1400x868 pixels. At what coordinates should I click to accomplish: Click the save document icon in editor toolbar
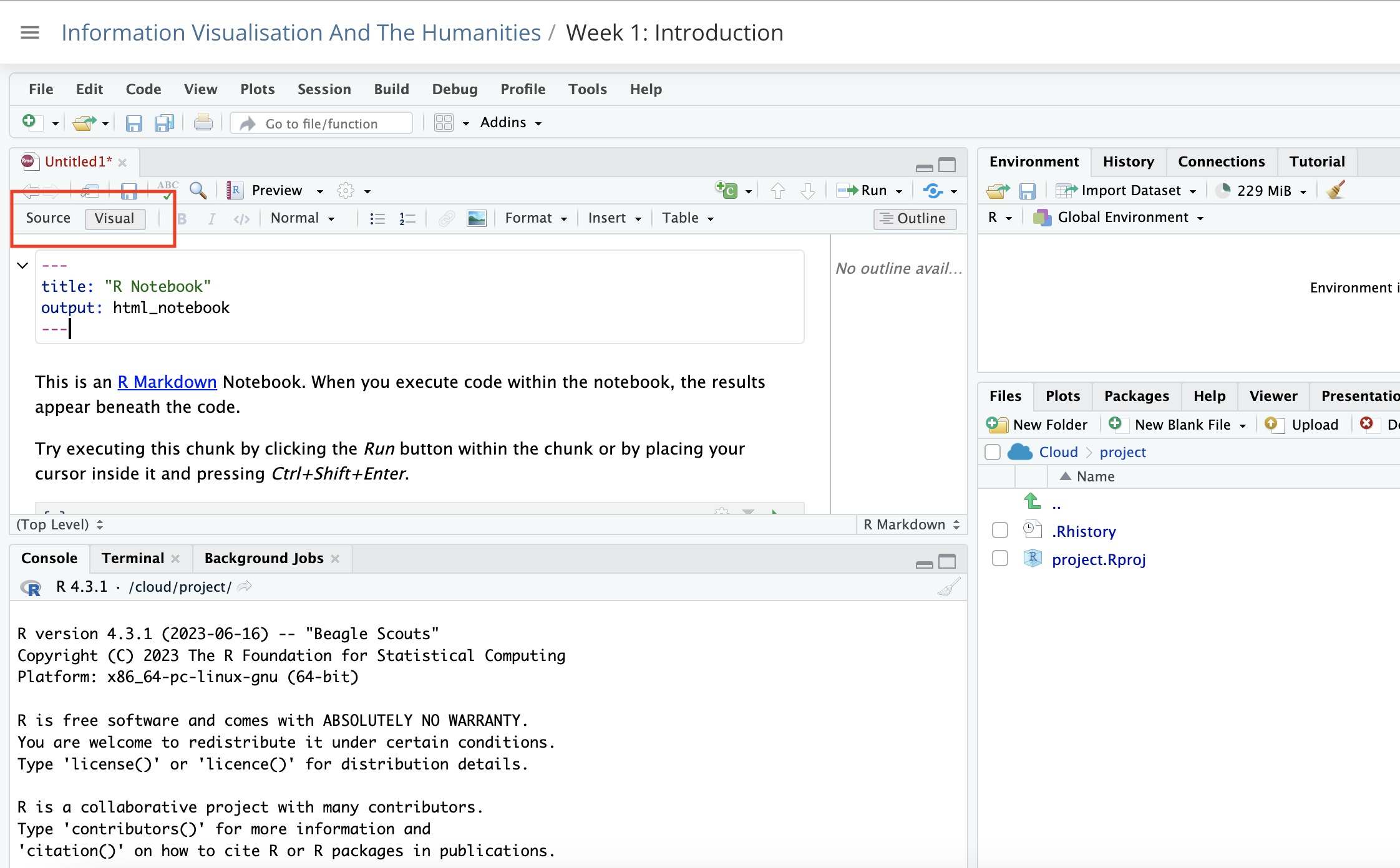[x=129, y=191]
